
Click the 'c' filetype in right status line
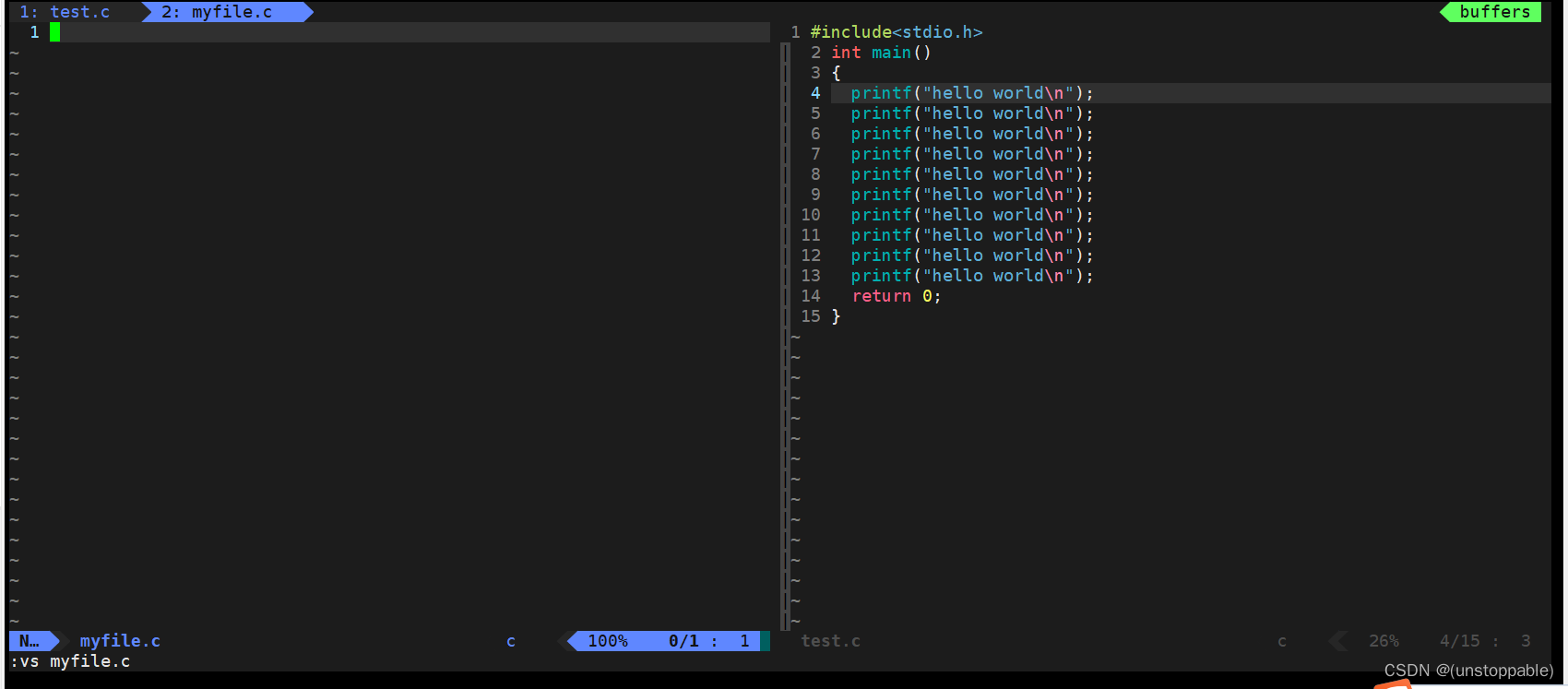coord(1282,641)
